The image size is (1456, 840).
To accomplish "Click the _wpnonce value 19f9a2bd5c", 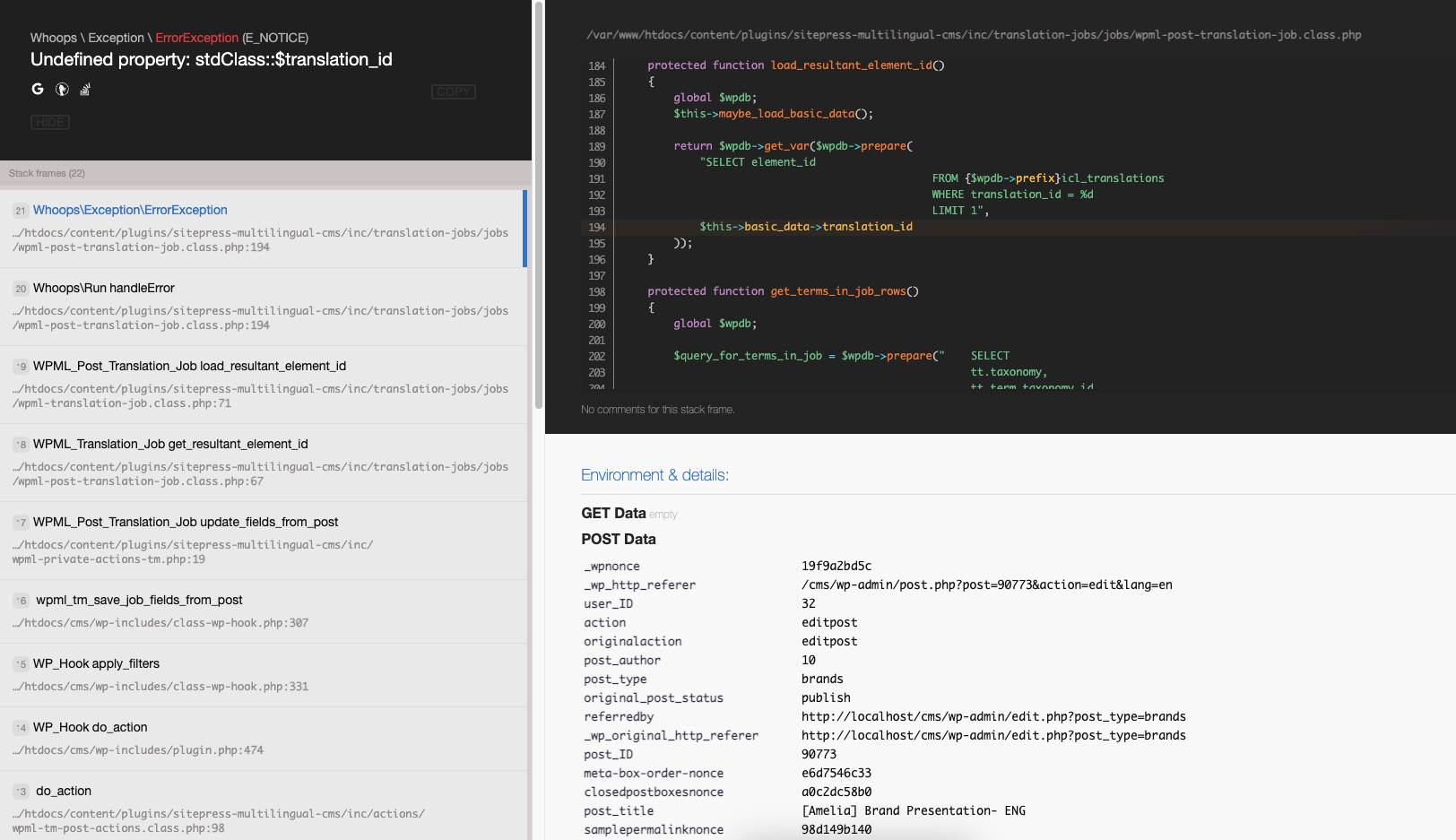I will click(x=836, y=566).
